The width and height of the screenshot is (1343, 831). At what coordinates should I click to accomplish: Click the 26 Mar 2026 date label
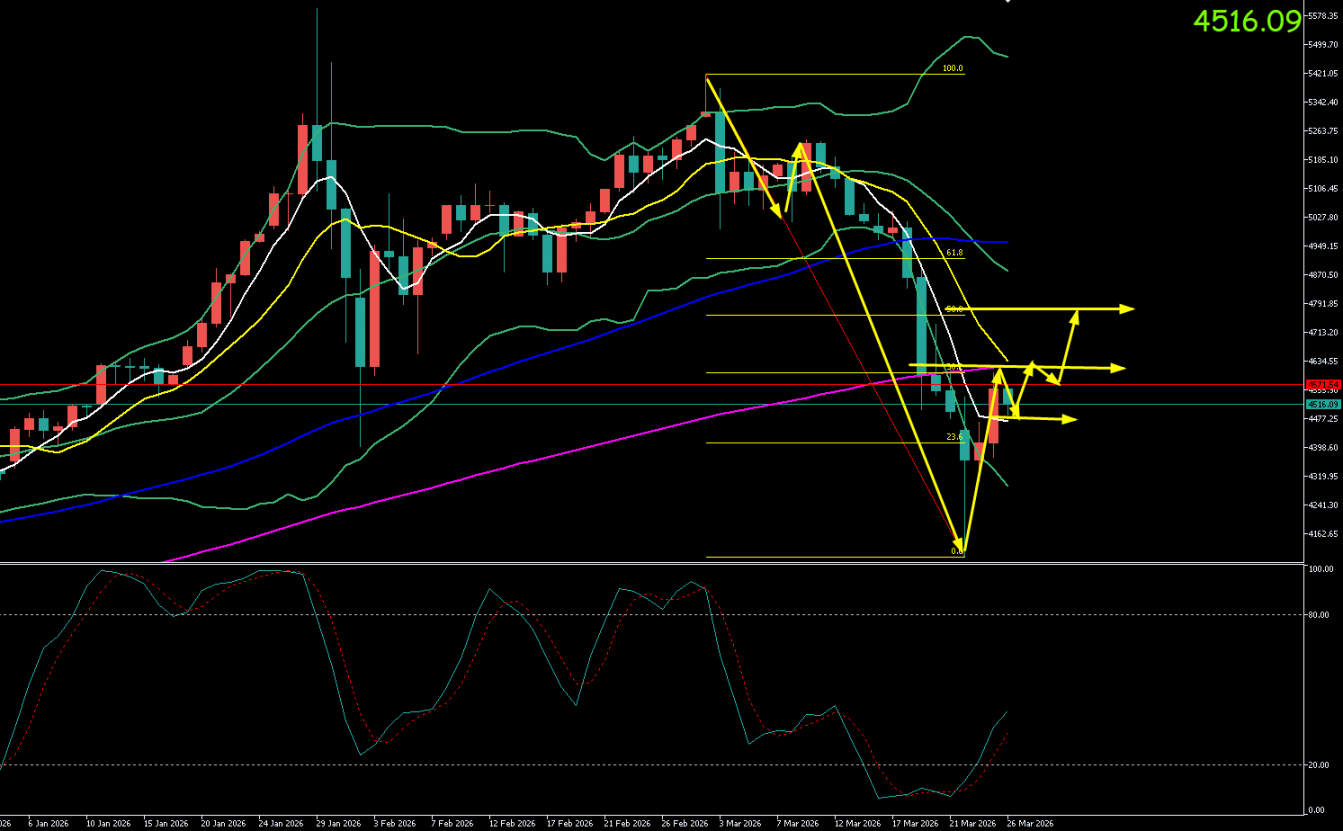1030,824
